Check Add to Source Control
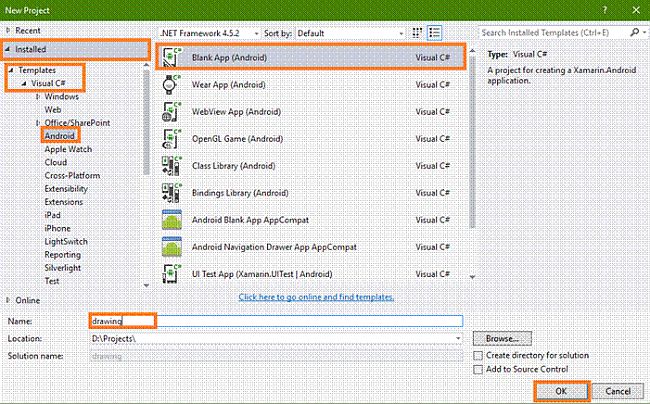This screenshot has height=404, width=650. point(478,369)
